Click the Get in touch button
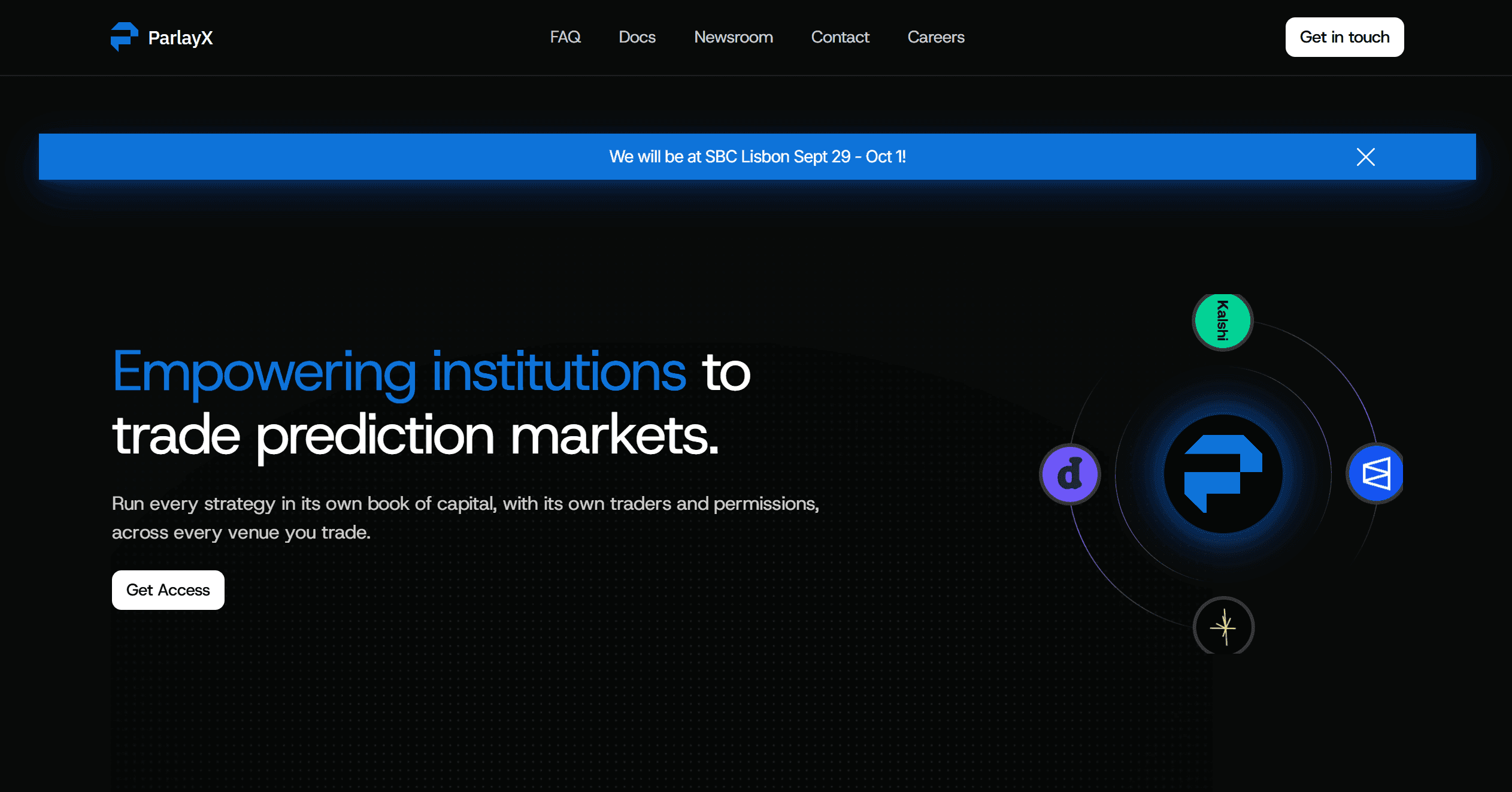Image resolution: width=1512 pixels, height=792 pixels. tap(1344, 37)
